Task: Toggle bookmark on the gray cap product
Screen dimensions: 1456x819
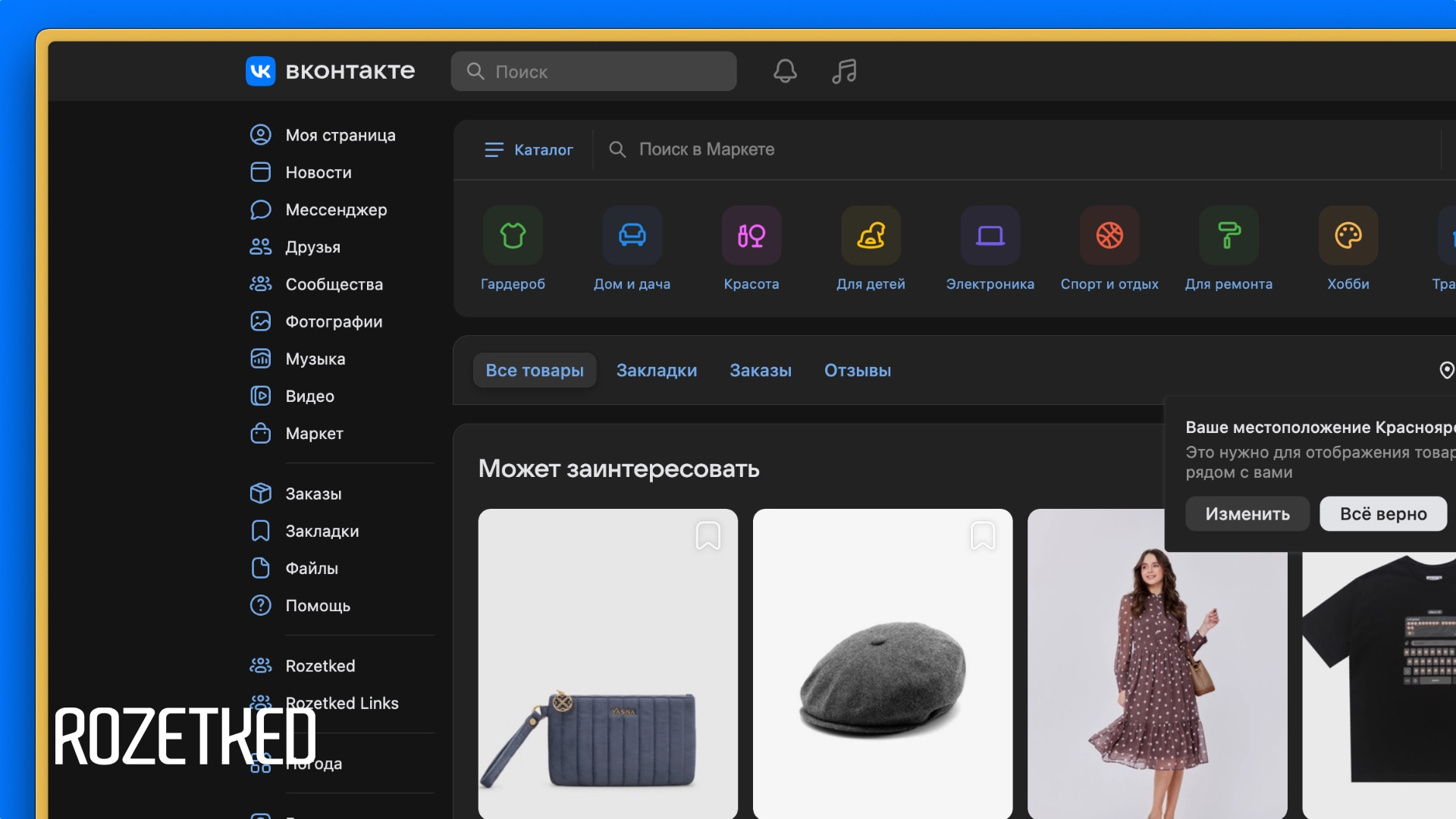Action: click(x=982, y=535)
